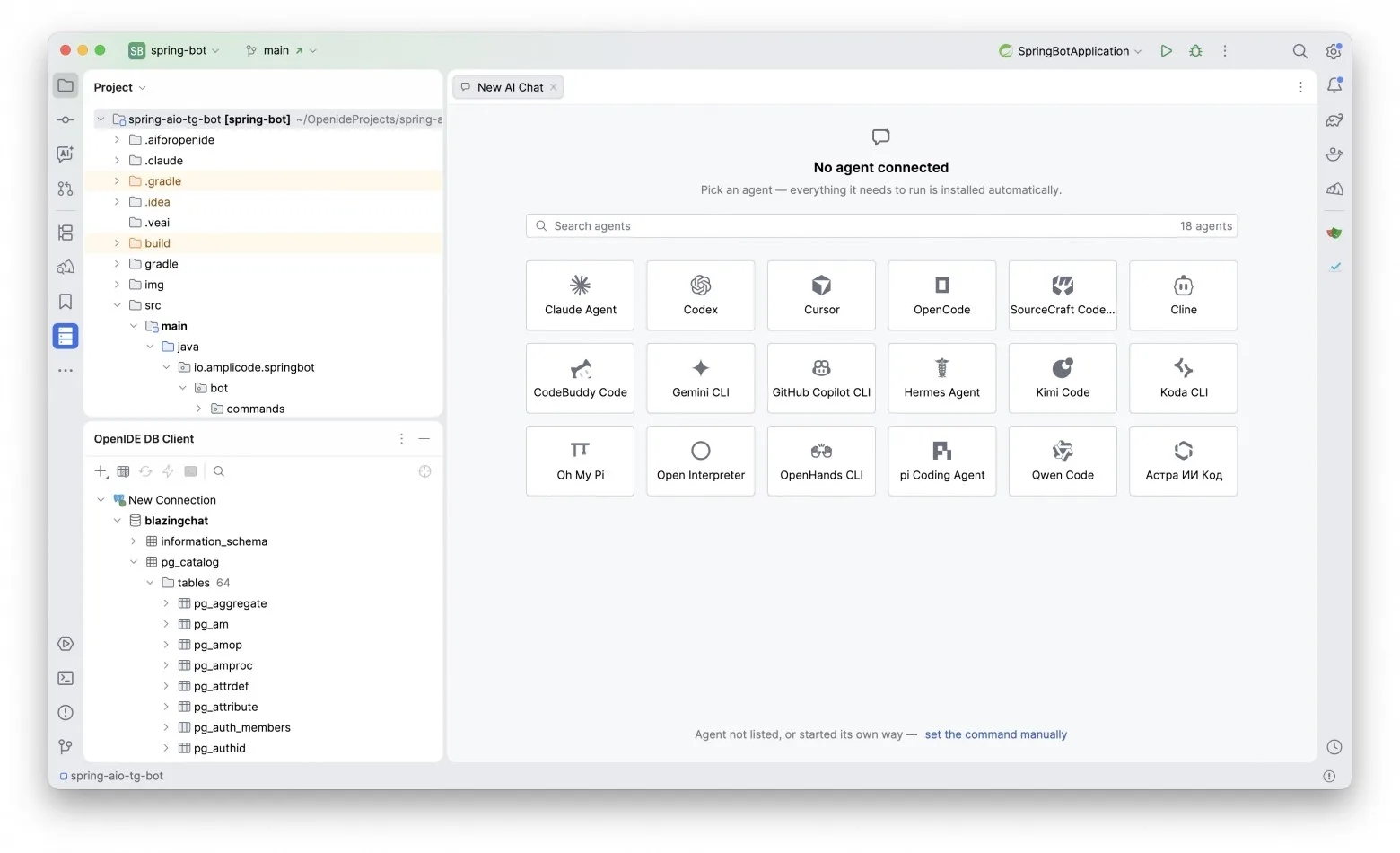The height and width of the screenshot is (853, 1400).
Task: Add a new connection in DB Client
Action: [101, 471]
